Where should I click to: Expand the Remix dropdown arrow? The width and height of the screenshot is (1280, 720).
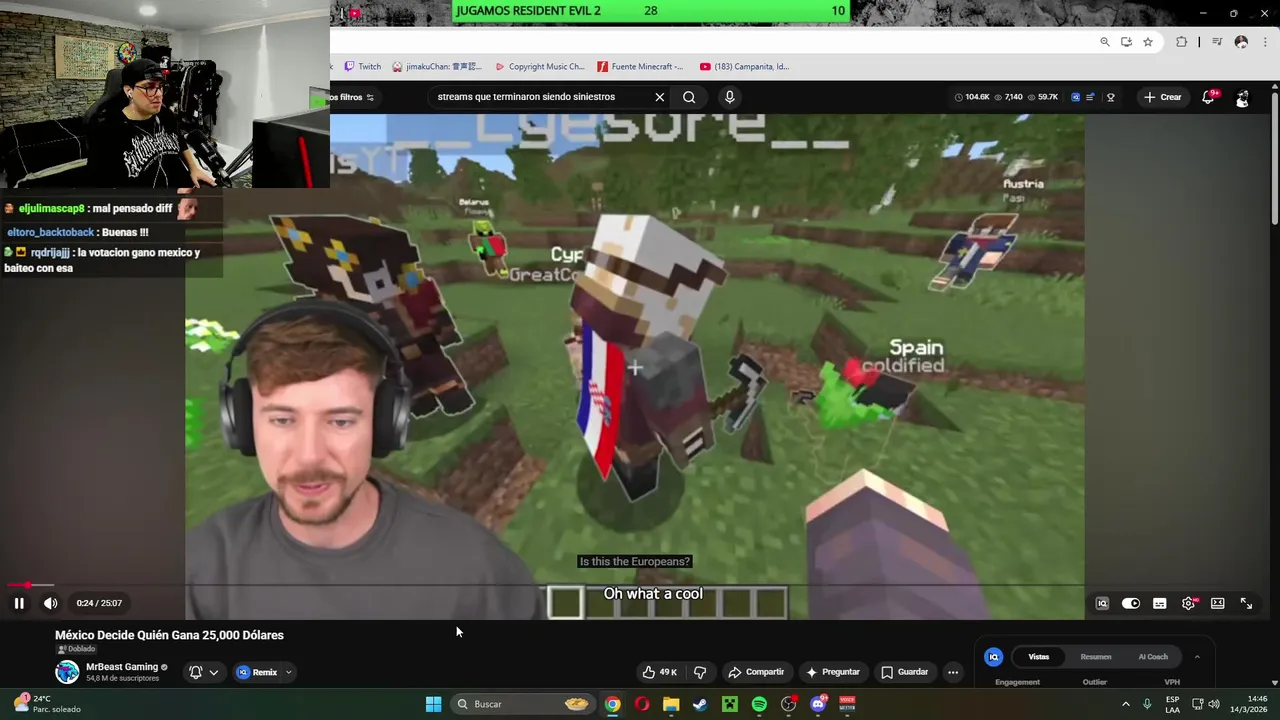coord(288,672)
